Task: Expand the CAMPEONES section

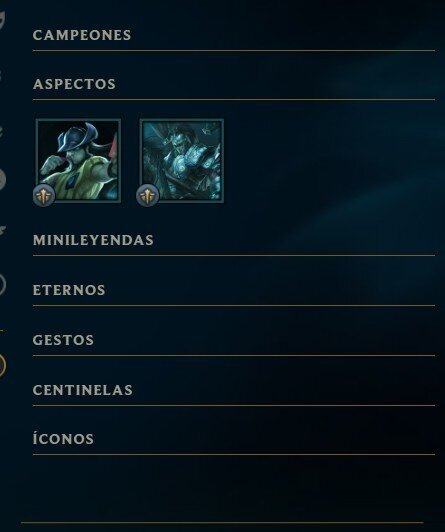Action: 82,35
